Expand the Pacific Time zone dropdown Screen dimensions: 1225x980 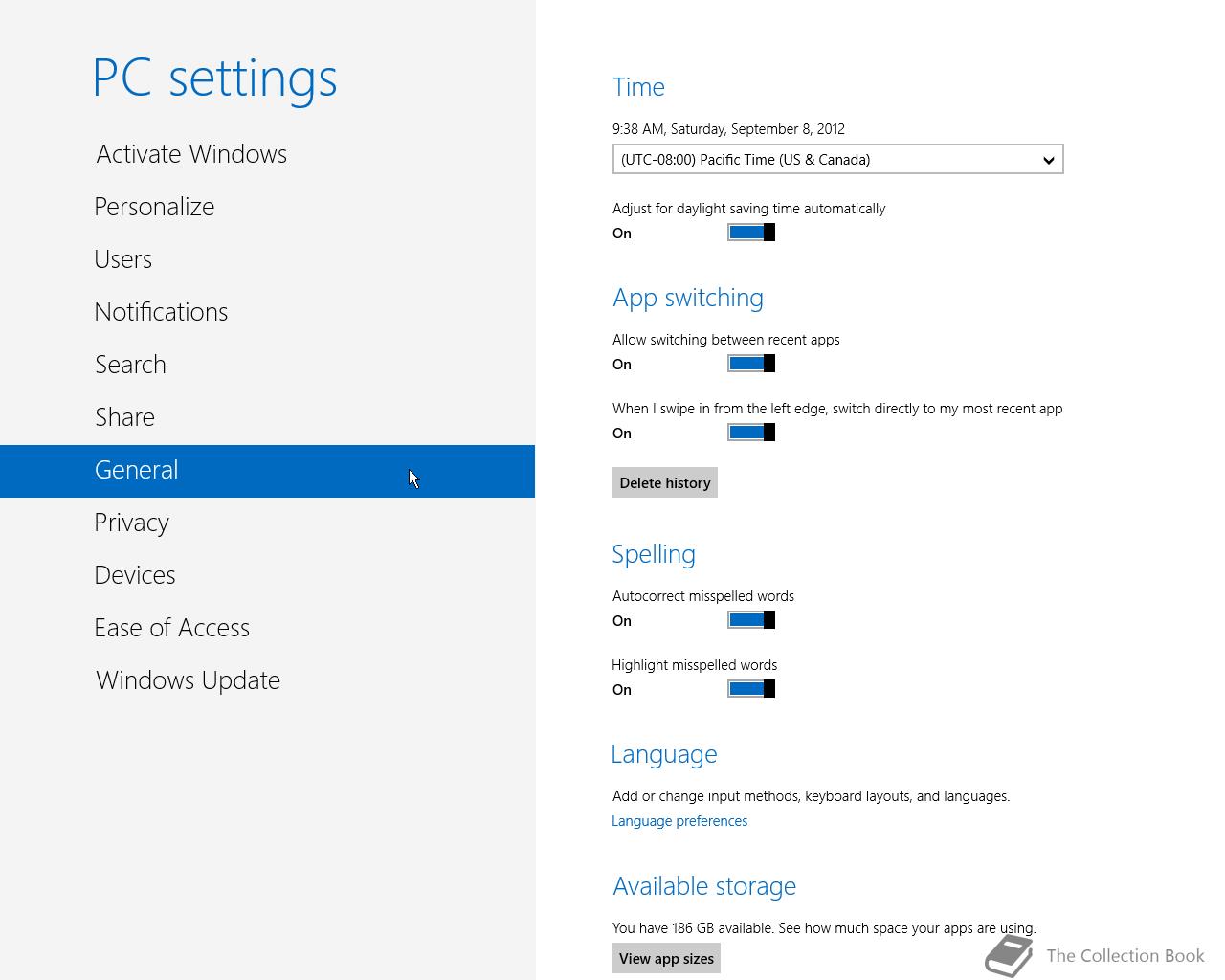[837, 160]
